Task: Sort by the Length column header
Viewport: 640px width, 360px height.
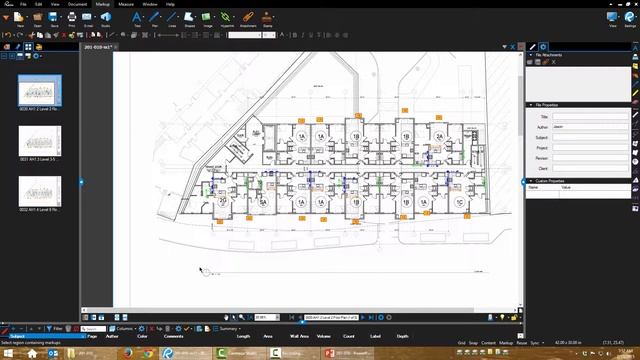Action: (243, 336)
